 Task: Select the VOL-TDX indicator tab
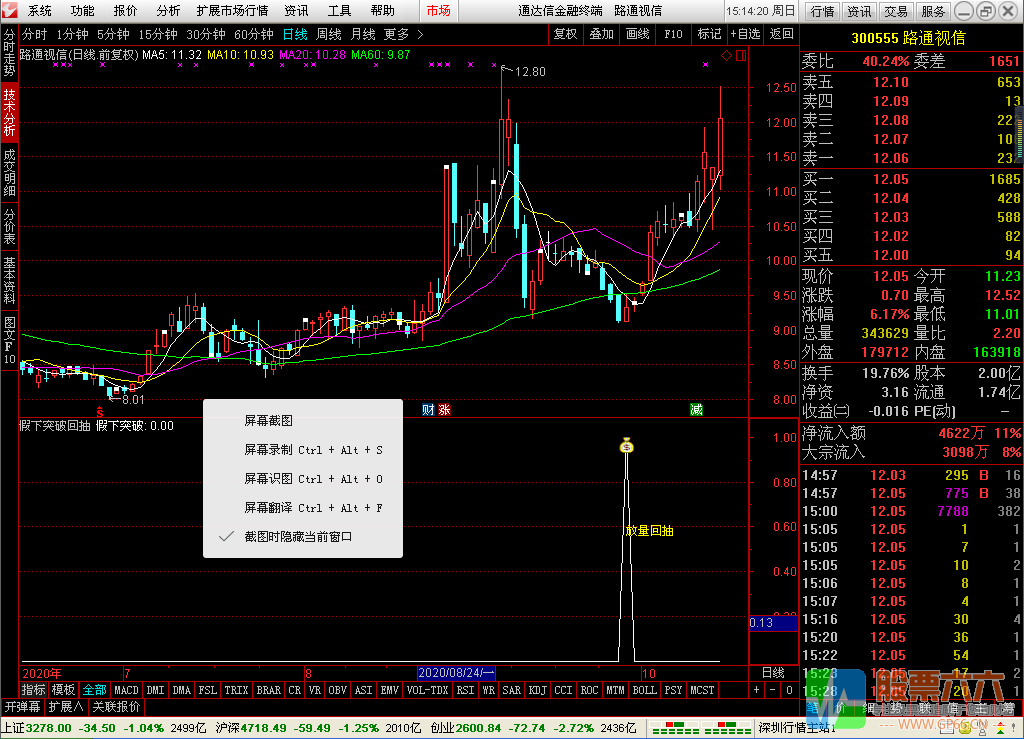(x=427, y=689)
